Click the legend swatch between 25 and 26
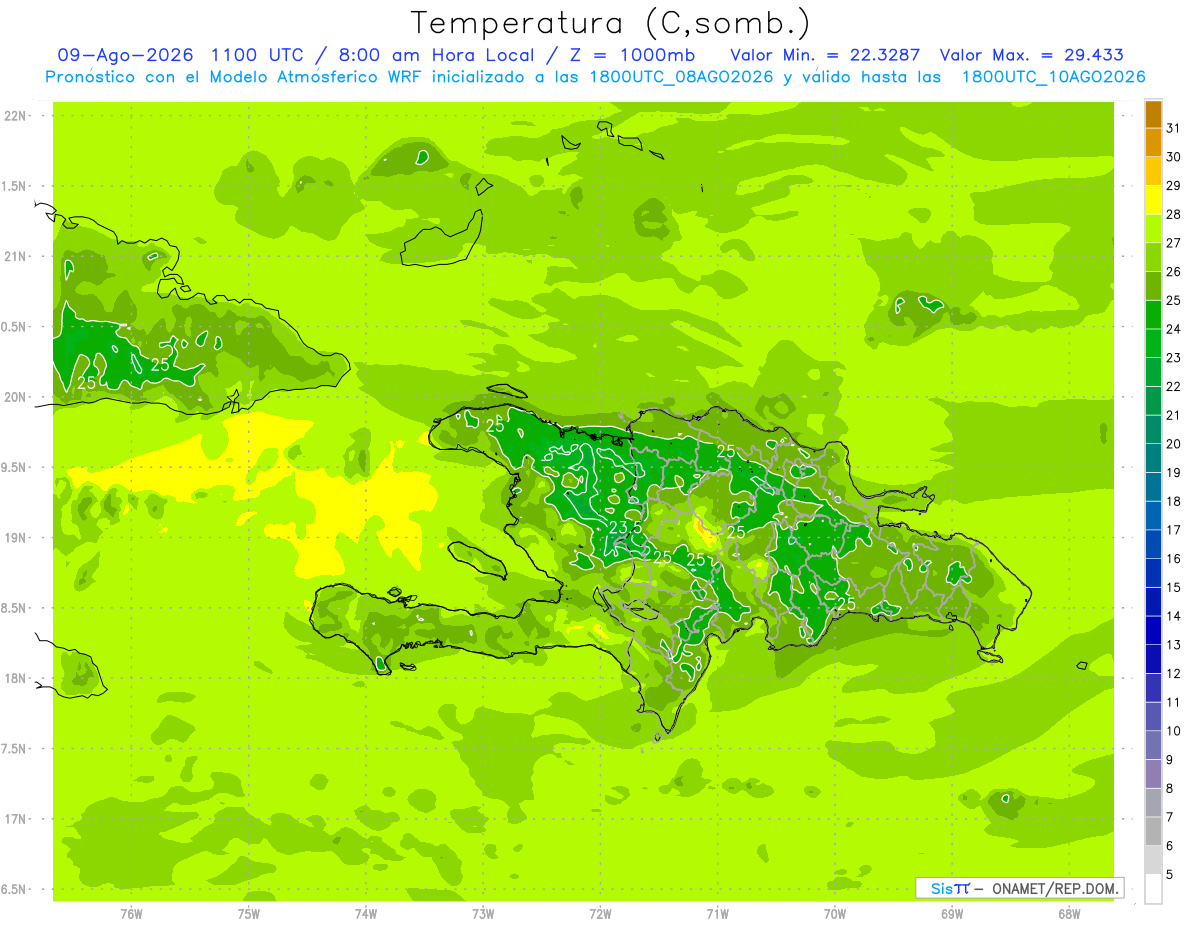 1153,286
